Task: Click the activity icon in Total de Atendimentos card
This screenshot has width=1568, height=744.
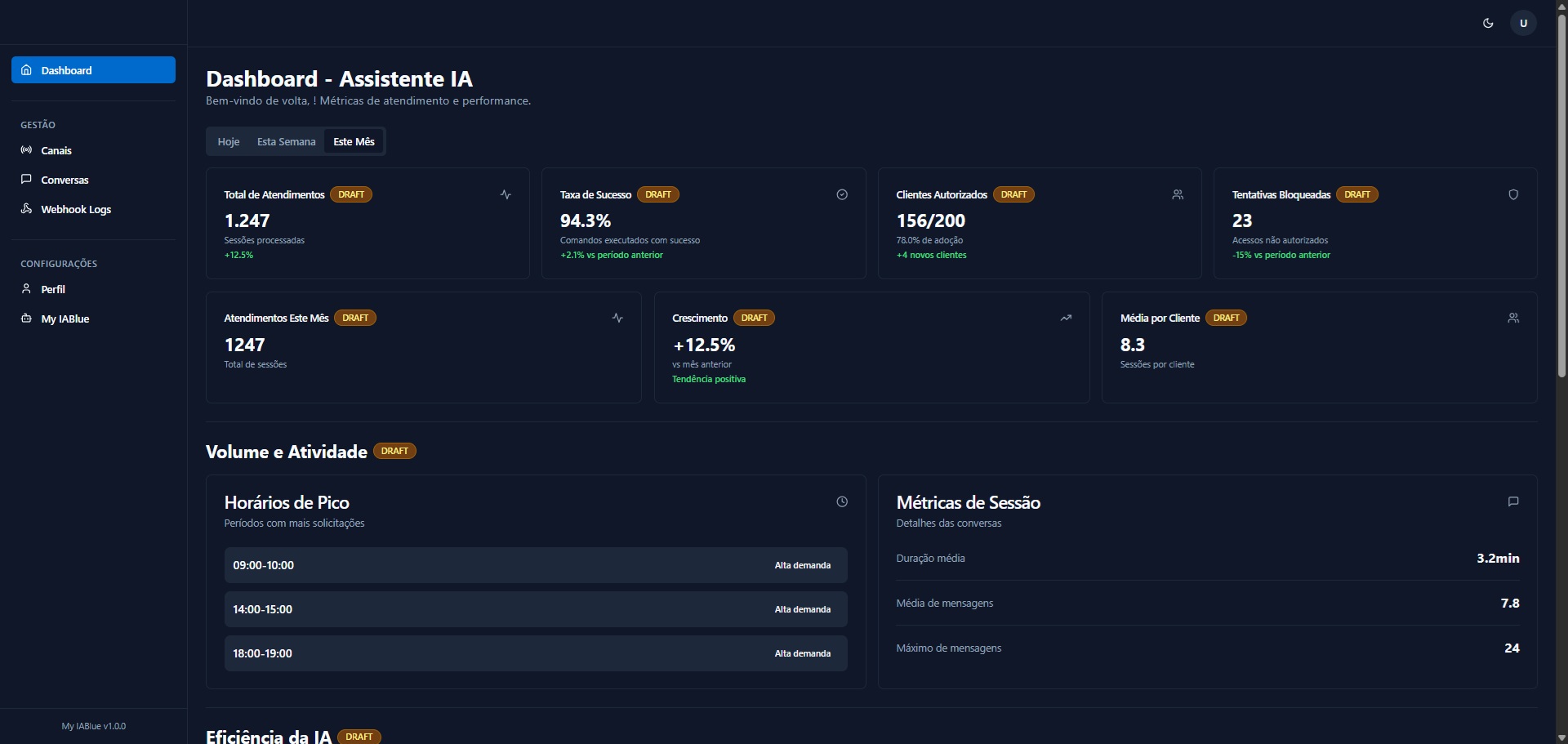Action: coord(506,194)
